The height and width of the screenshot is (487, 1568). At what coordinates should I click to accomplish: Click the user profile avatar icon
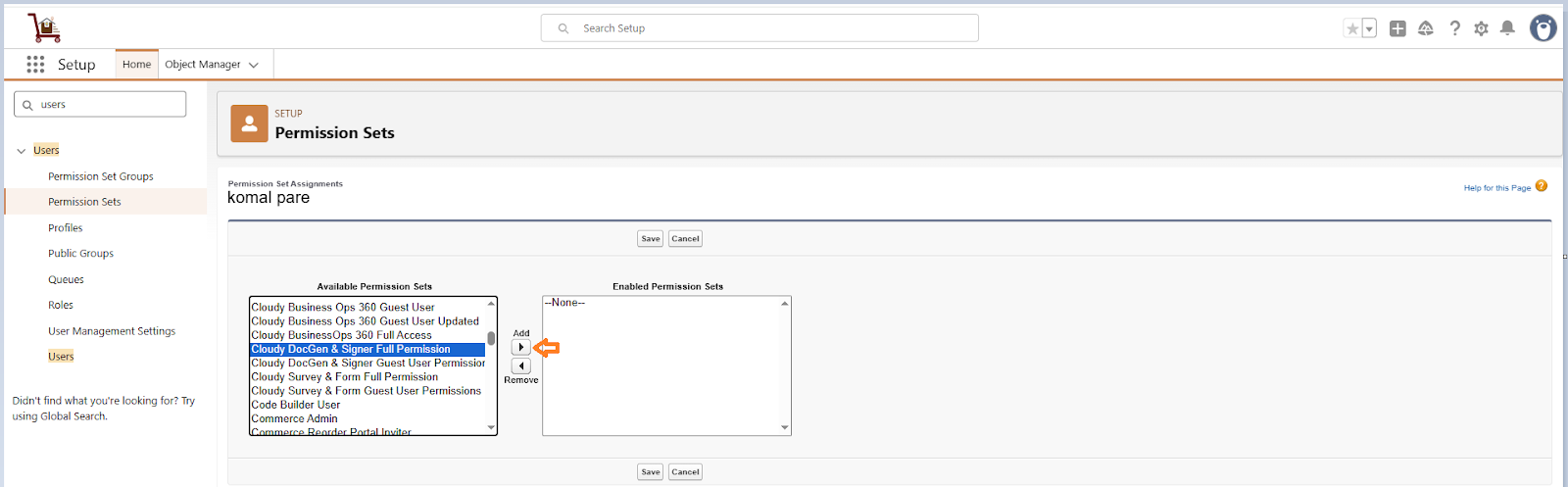pyautogui.click(x=1543, y=28)
